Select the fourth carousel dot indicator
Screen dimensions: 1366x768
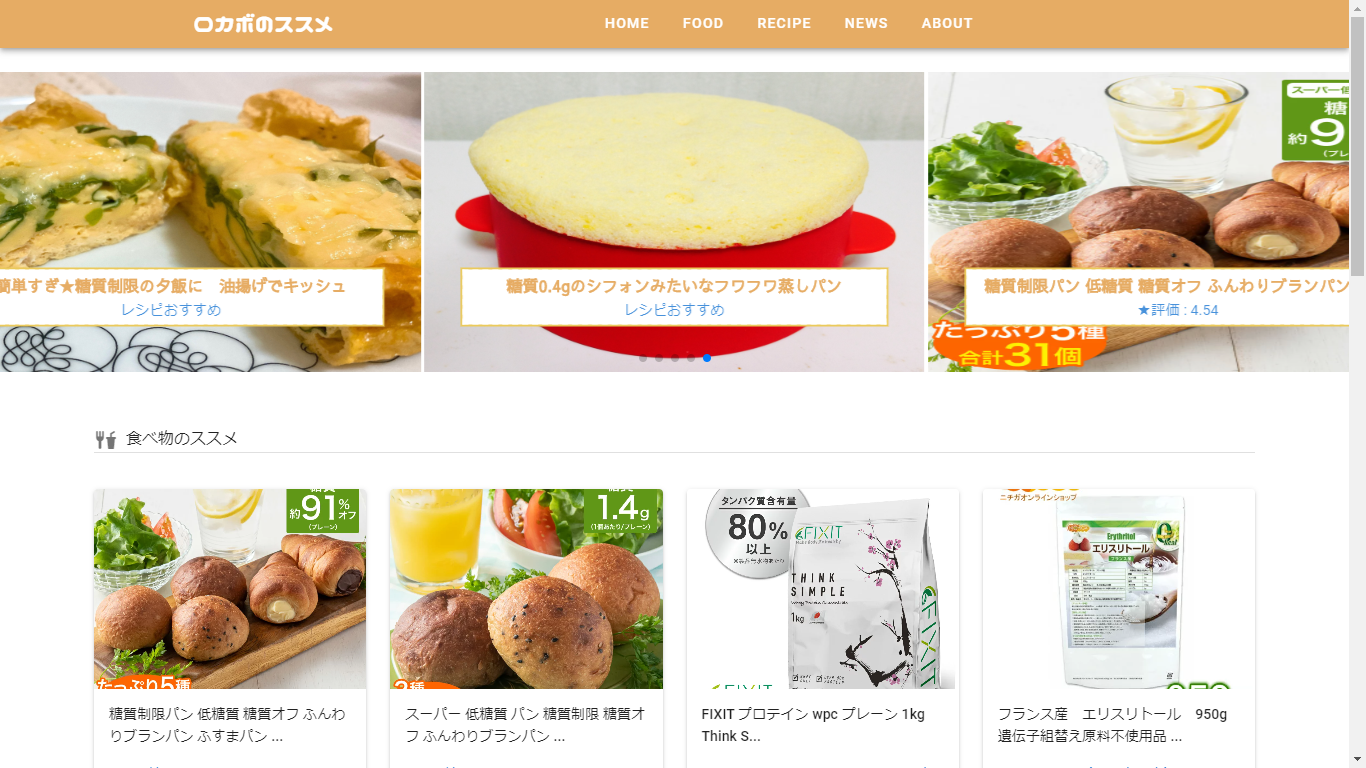point(691,358)
